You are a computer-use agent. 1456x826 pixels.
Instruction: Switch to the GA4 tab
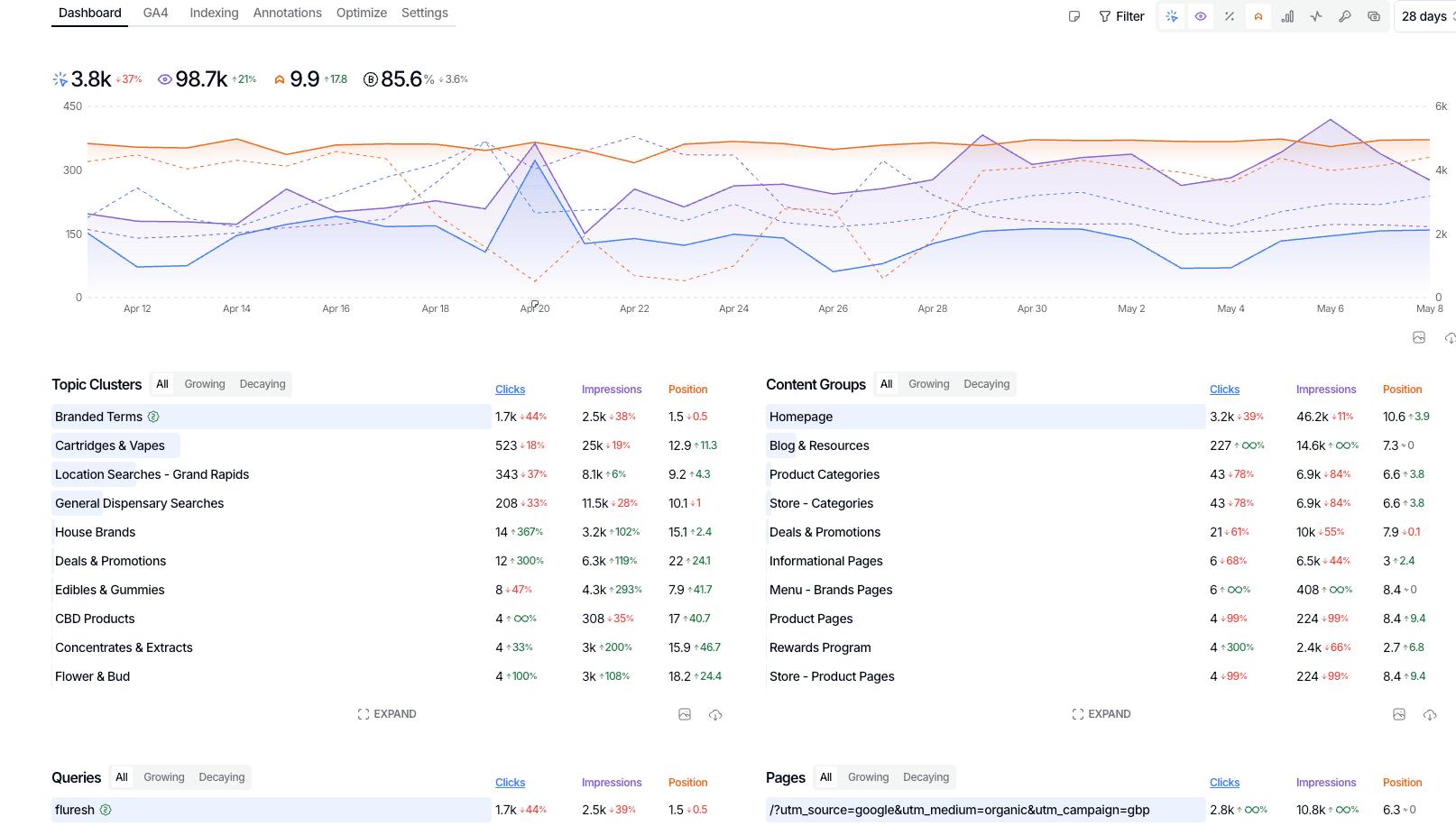click(x=155, y=13)
